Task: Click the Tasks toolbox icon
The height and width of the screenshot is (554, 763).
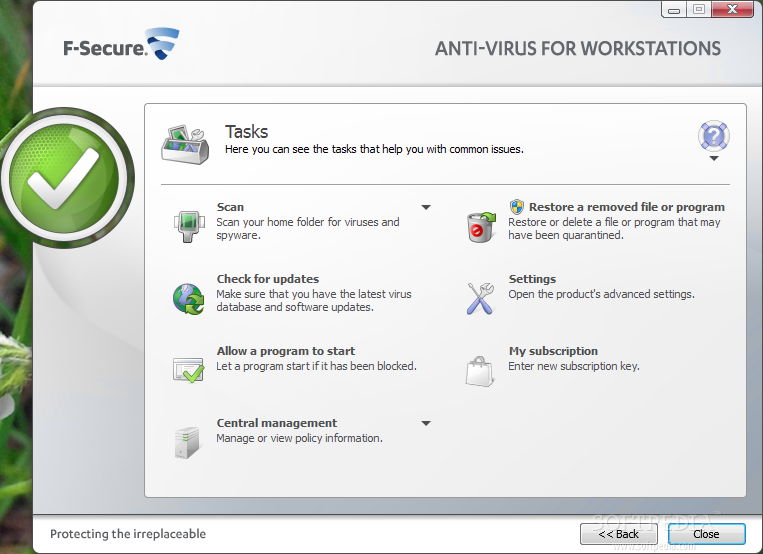Action: tap(185, 144)
